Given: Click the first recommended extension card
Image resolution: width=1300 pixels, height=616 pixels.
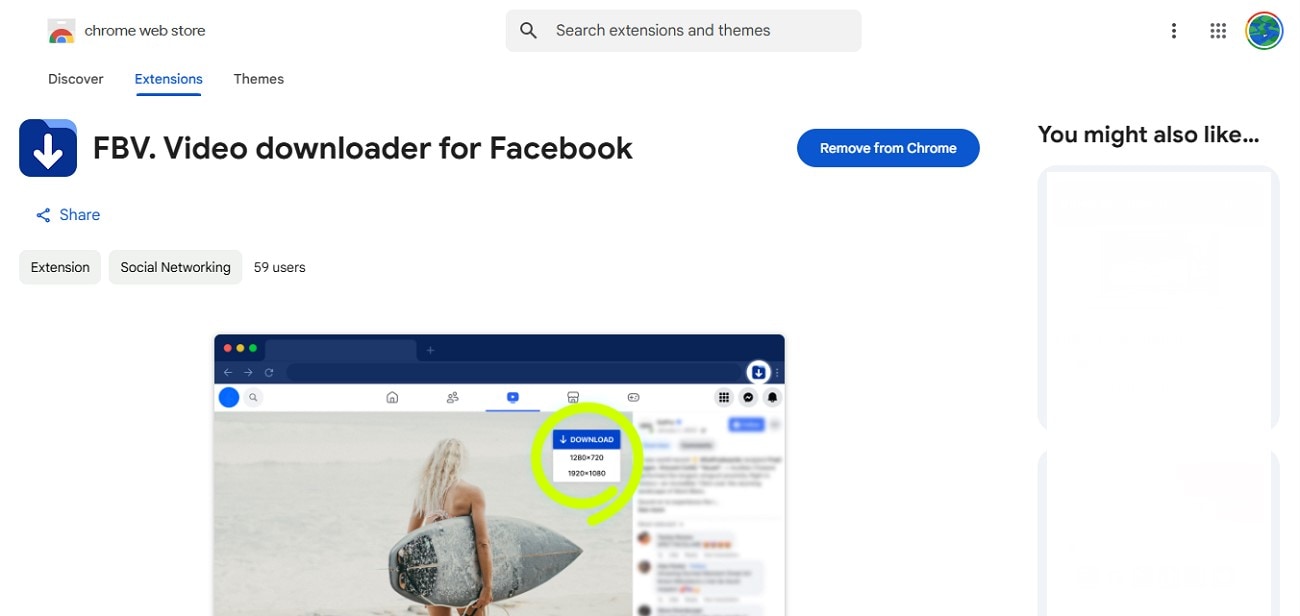Looking at the screenshot, I should tap(1159, 299).
